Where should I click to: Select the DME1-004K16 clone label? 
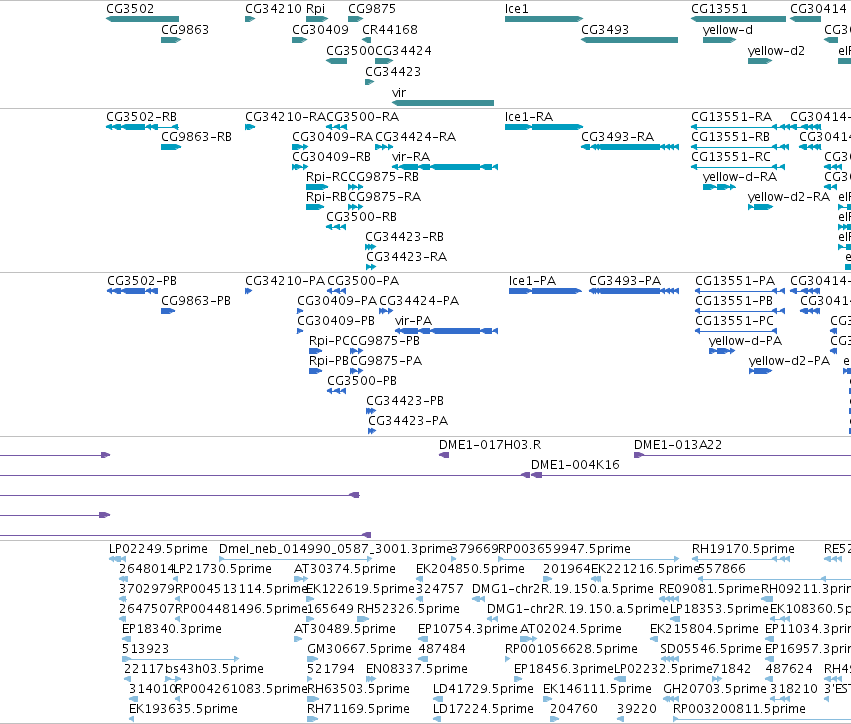pos(575,465)
